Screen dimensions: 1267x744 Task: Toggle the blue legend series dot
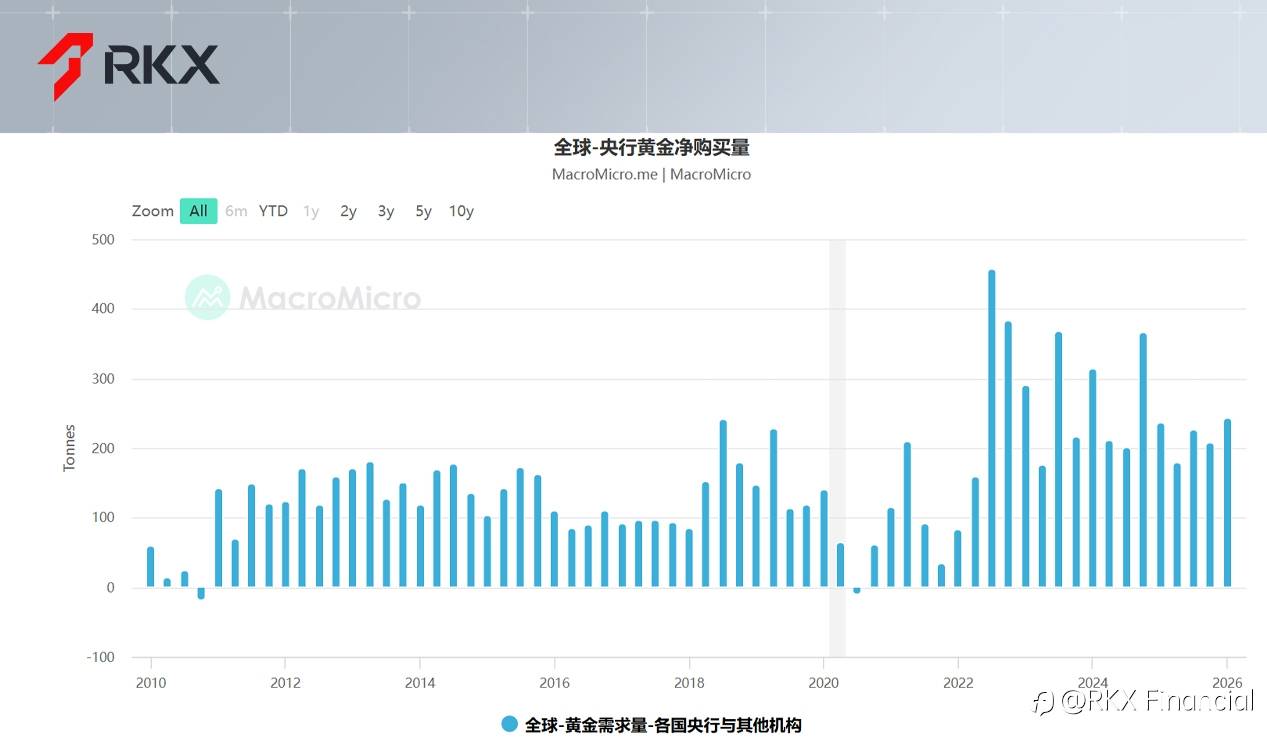tap(510, 725)
